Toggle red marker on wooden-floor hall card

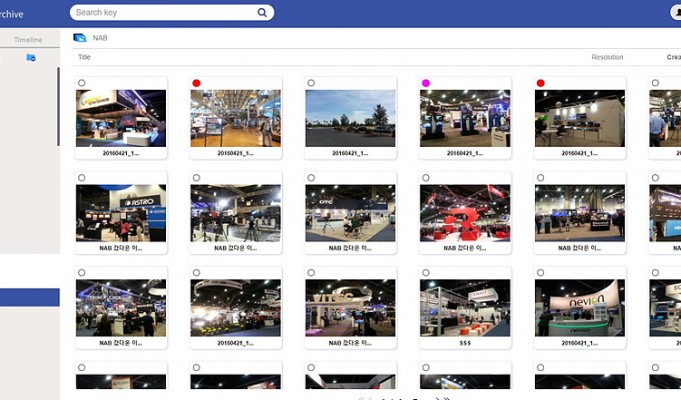pos(196,83)
